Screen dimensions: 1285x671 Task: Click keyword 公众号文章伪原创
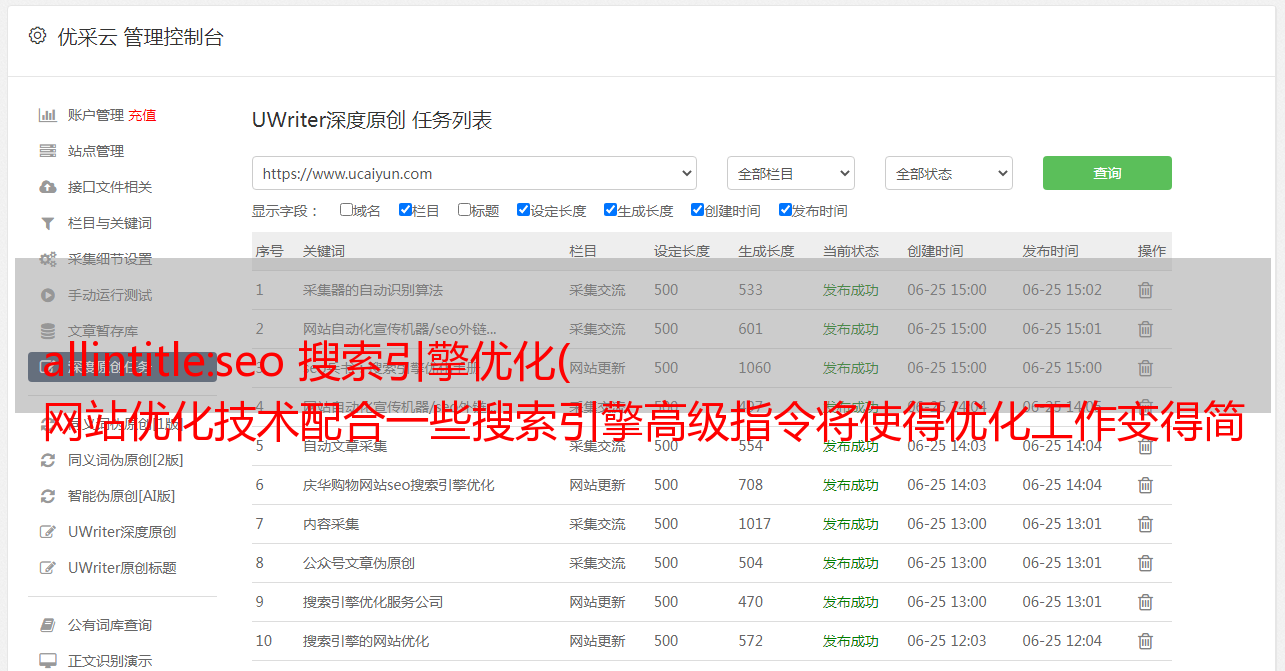pyautogui.click(x=359, y=563)
